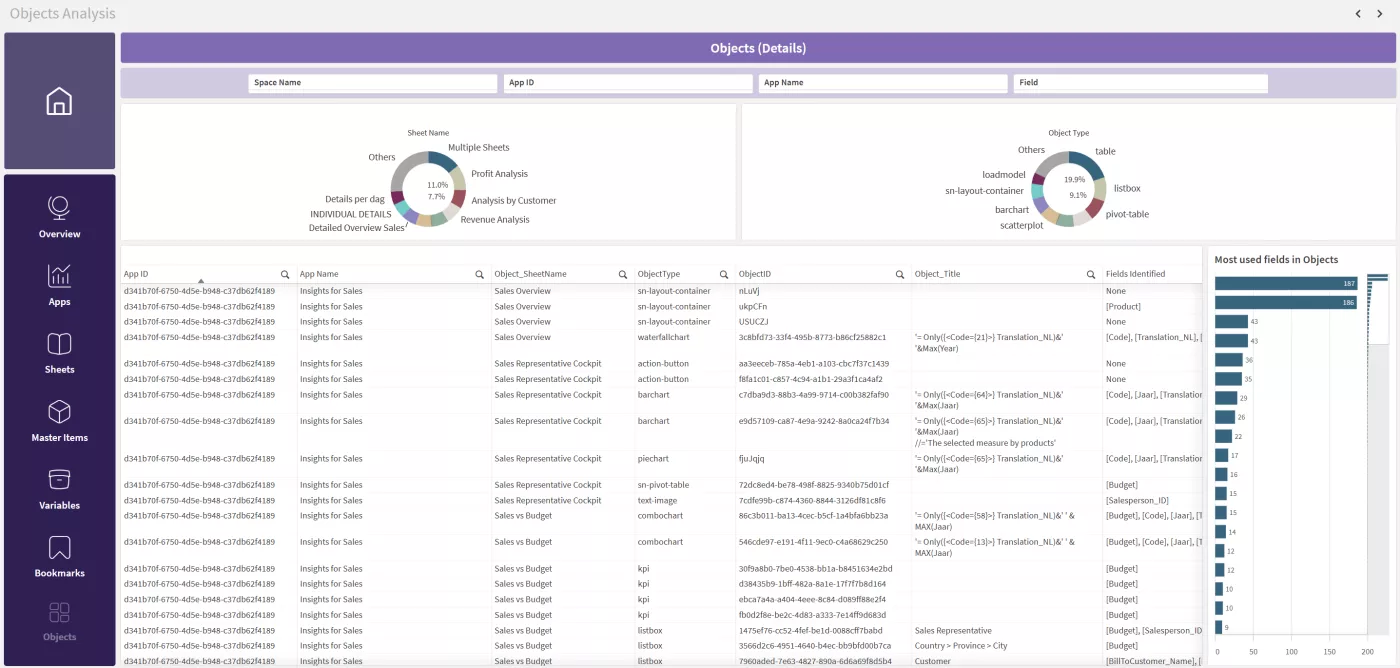This screenshot has width=1400, height=668.
Task: Open the Home sheet icon in the sidebar
Action: point(59,101)
